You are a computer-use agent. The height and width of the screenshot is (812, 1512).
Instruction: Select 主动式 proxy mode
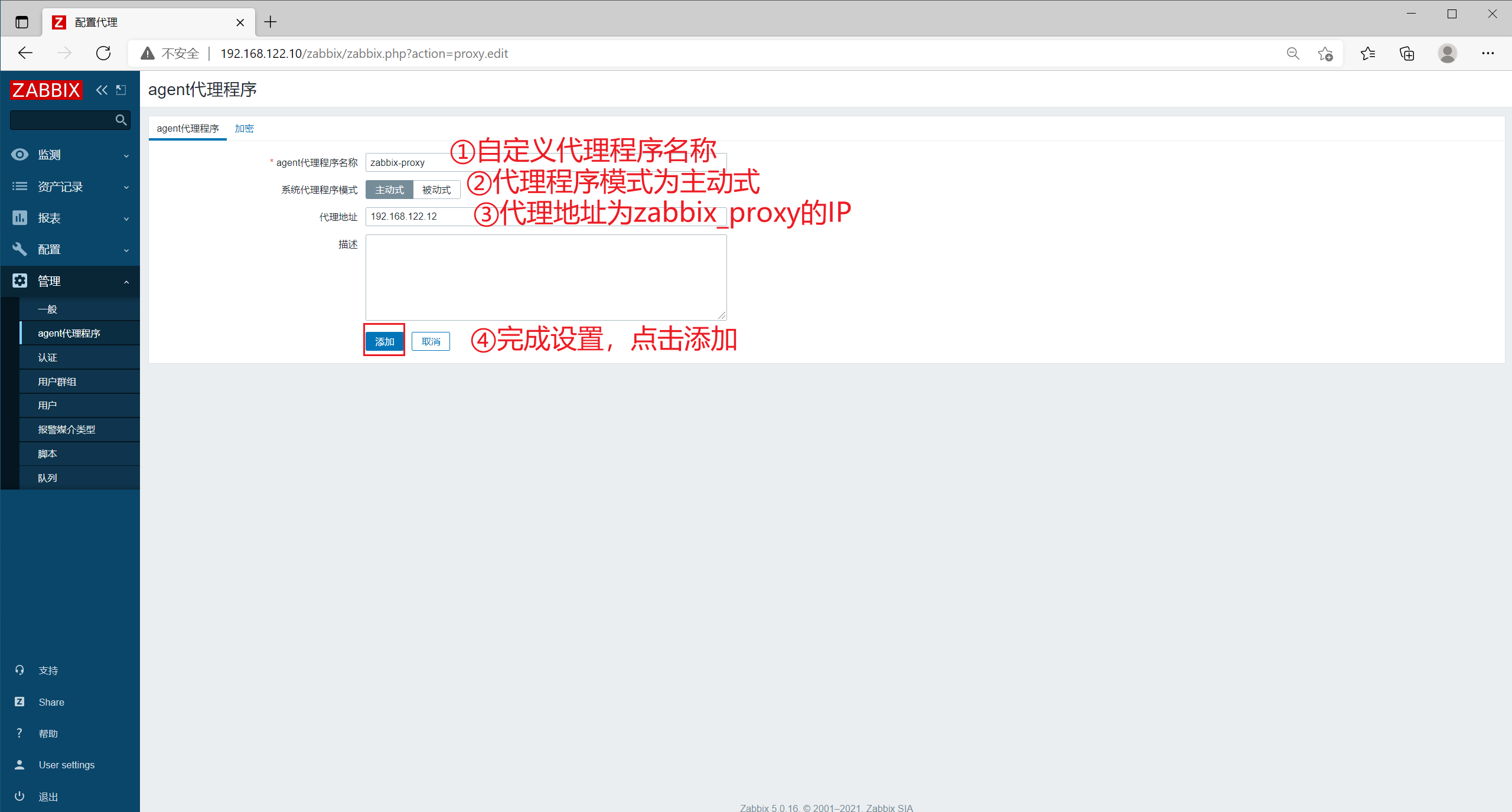click(389, 190)
